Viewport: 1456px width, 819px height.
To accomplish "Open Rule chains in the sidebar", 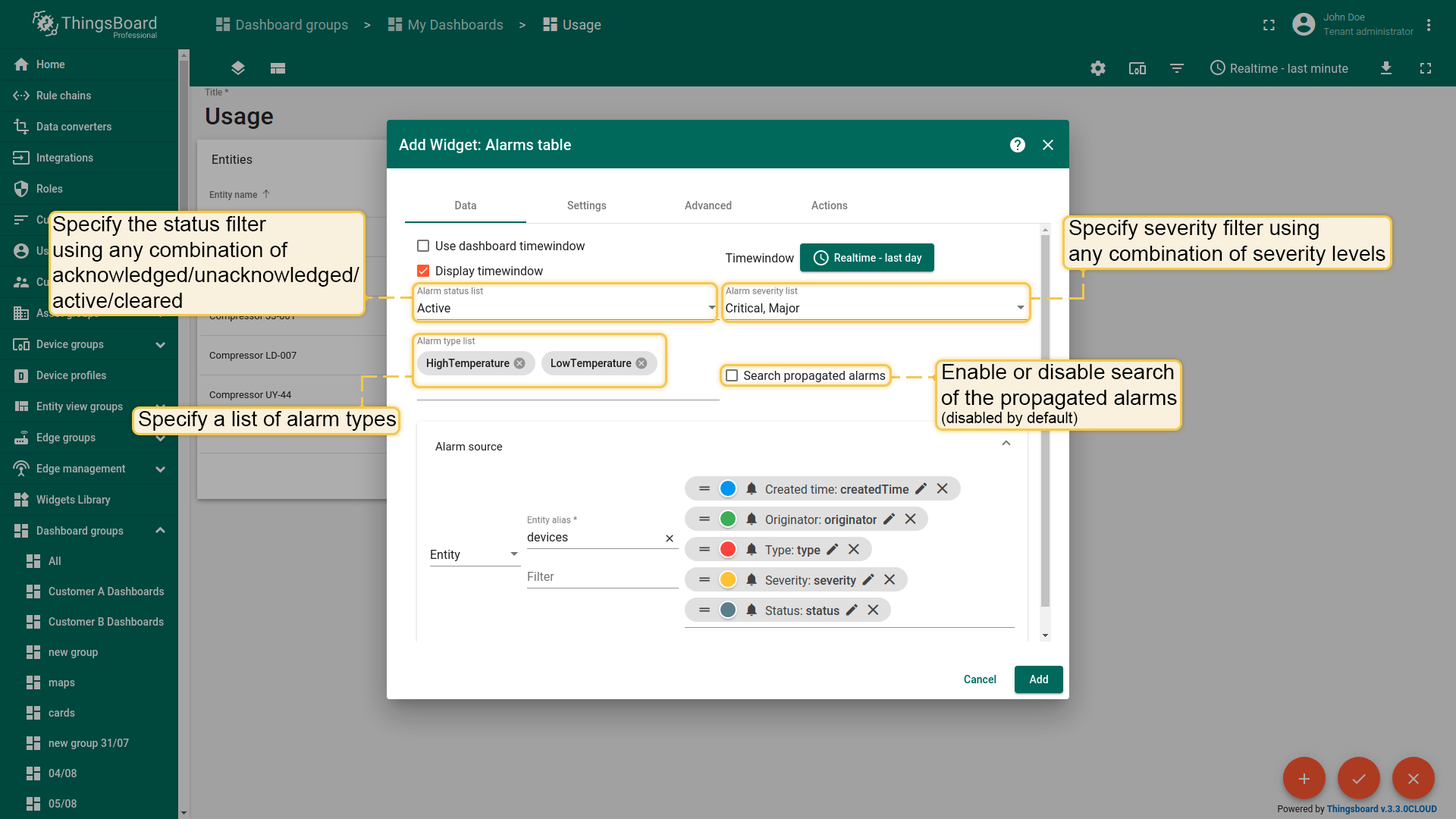I will [x=89, y=96].
